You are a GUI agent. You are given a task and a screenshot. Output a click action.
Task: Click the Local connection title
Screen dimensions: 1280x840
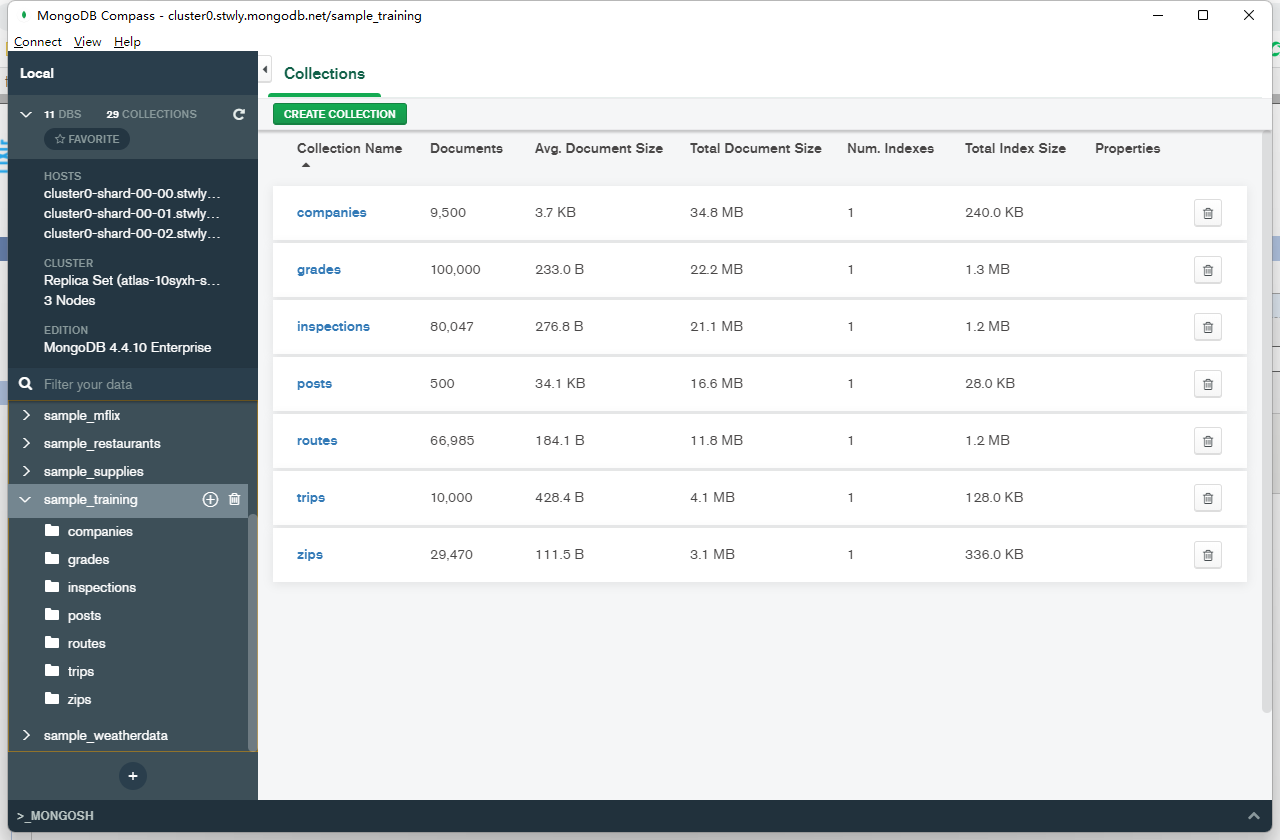point(37,74)
